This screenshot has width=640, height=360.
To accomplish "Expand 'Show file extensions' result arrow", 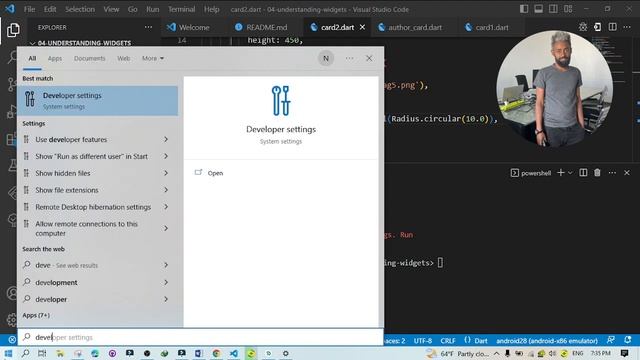I will (166, 190).
